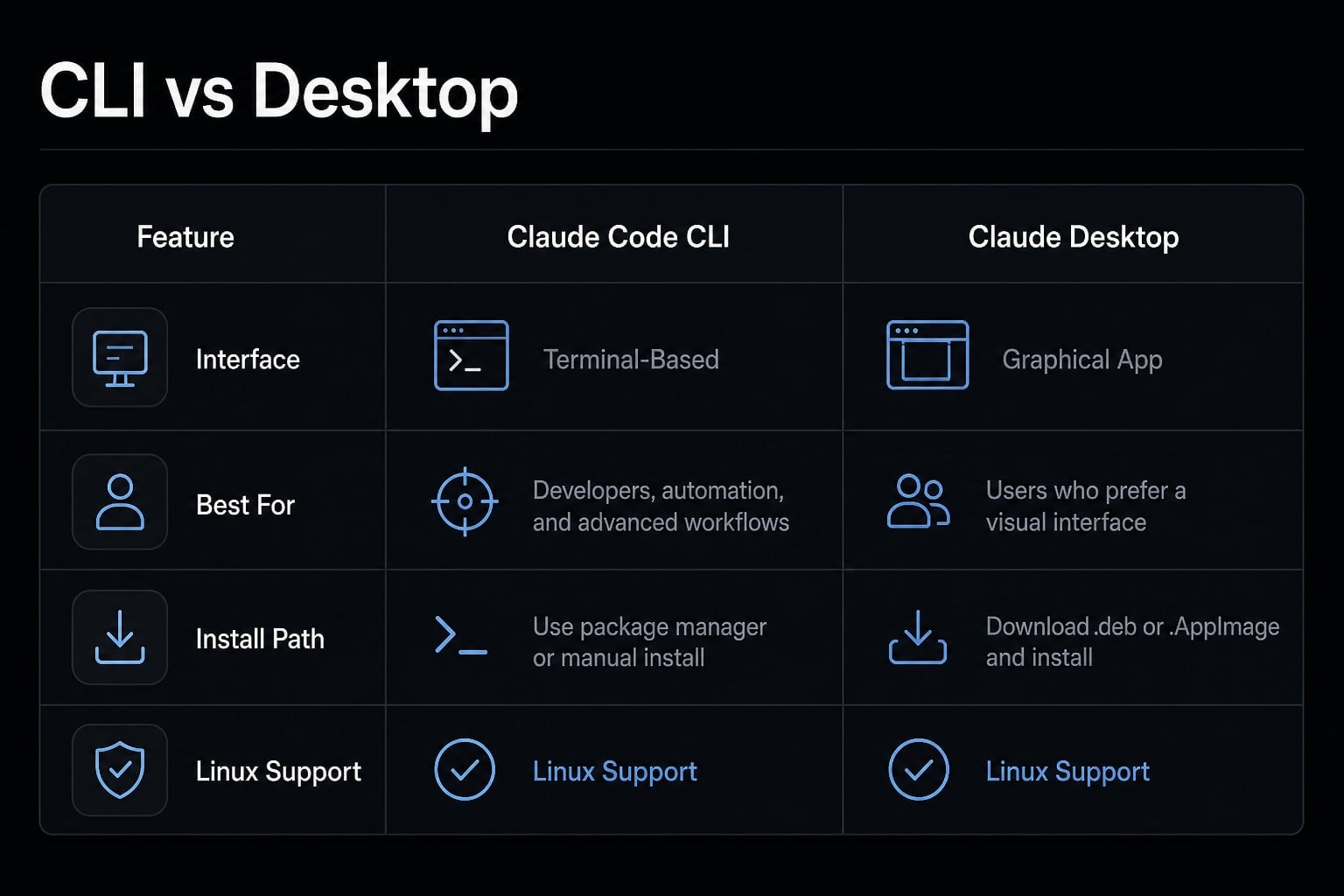
Task: Click the download icon beside Install Path
Action: pyautogui.click(x=120, y=637)
